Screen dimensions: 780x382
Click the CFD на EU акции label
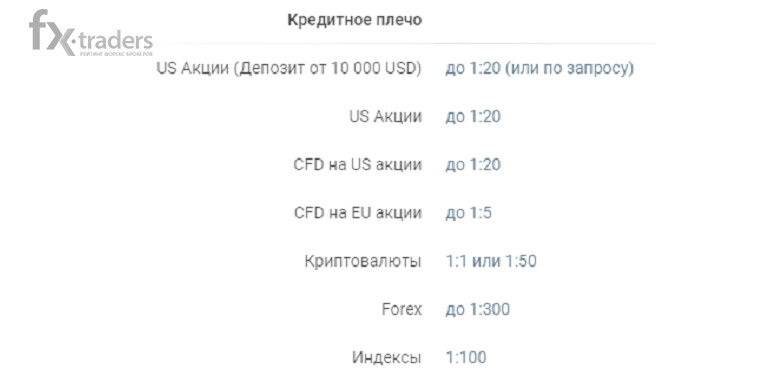coord(358,213)
